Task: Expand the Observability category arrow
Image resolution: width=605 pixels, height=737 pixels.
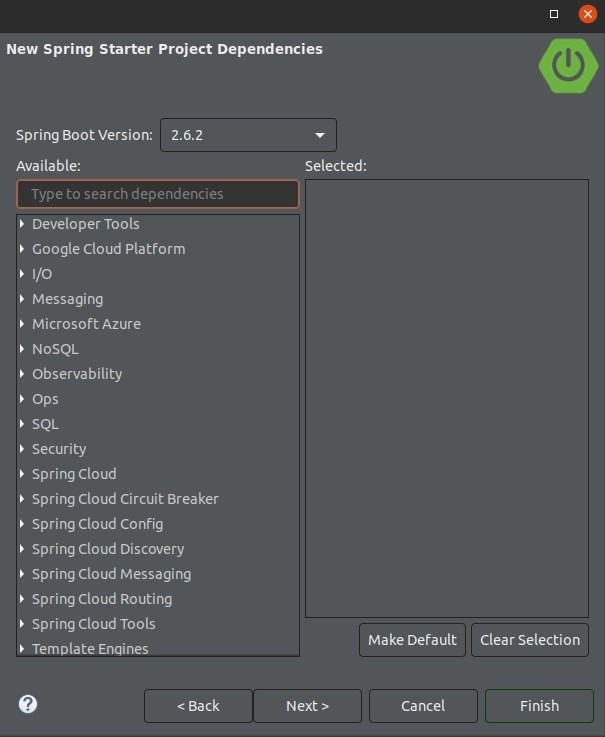Action: pyautogui.click(x=22, y=374)
